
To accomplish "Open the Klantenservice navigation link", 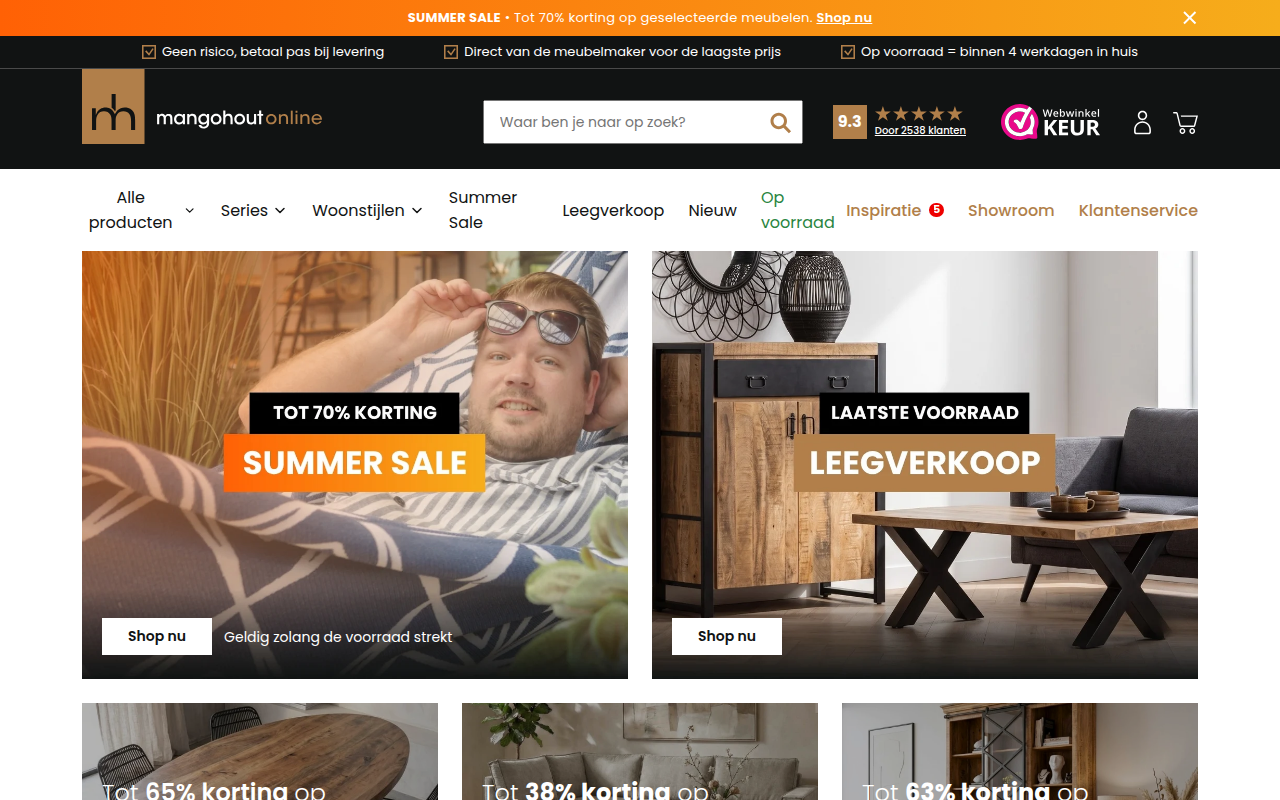I will pos(1138,210).
